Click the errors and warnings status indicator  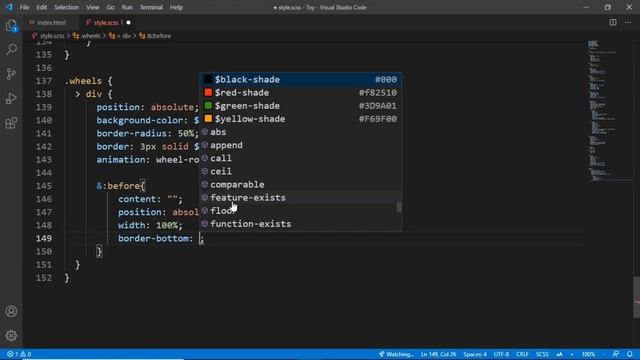(x=19, y=354)
